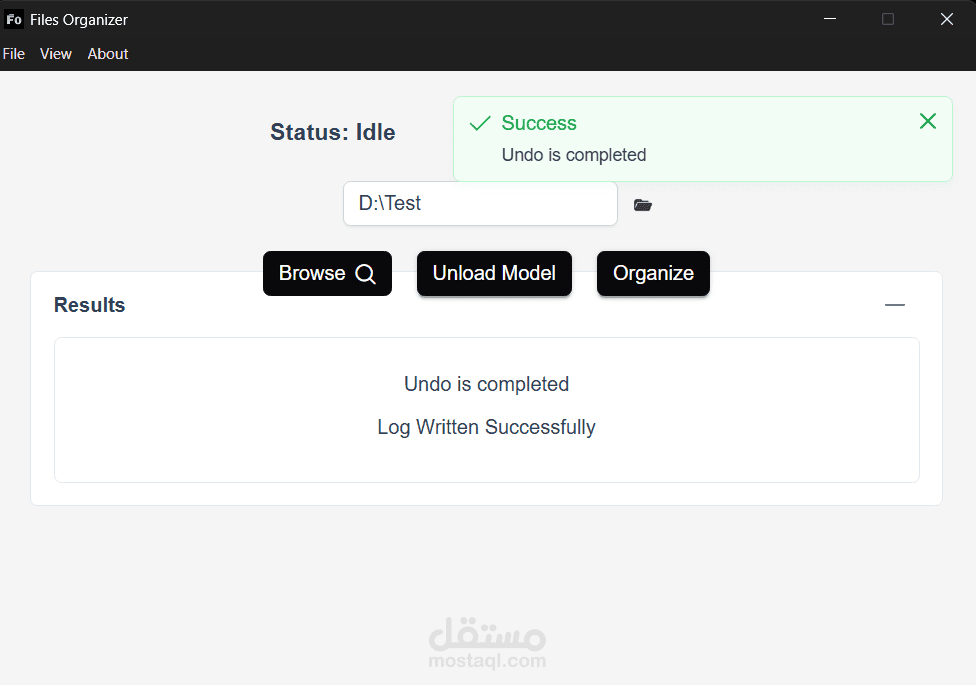Open the About menu
The width and height of the screenshot is (976, 685).
coord(108,54)
